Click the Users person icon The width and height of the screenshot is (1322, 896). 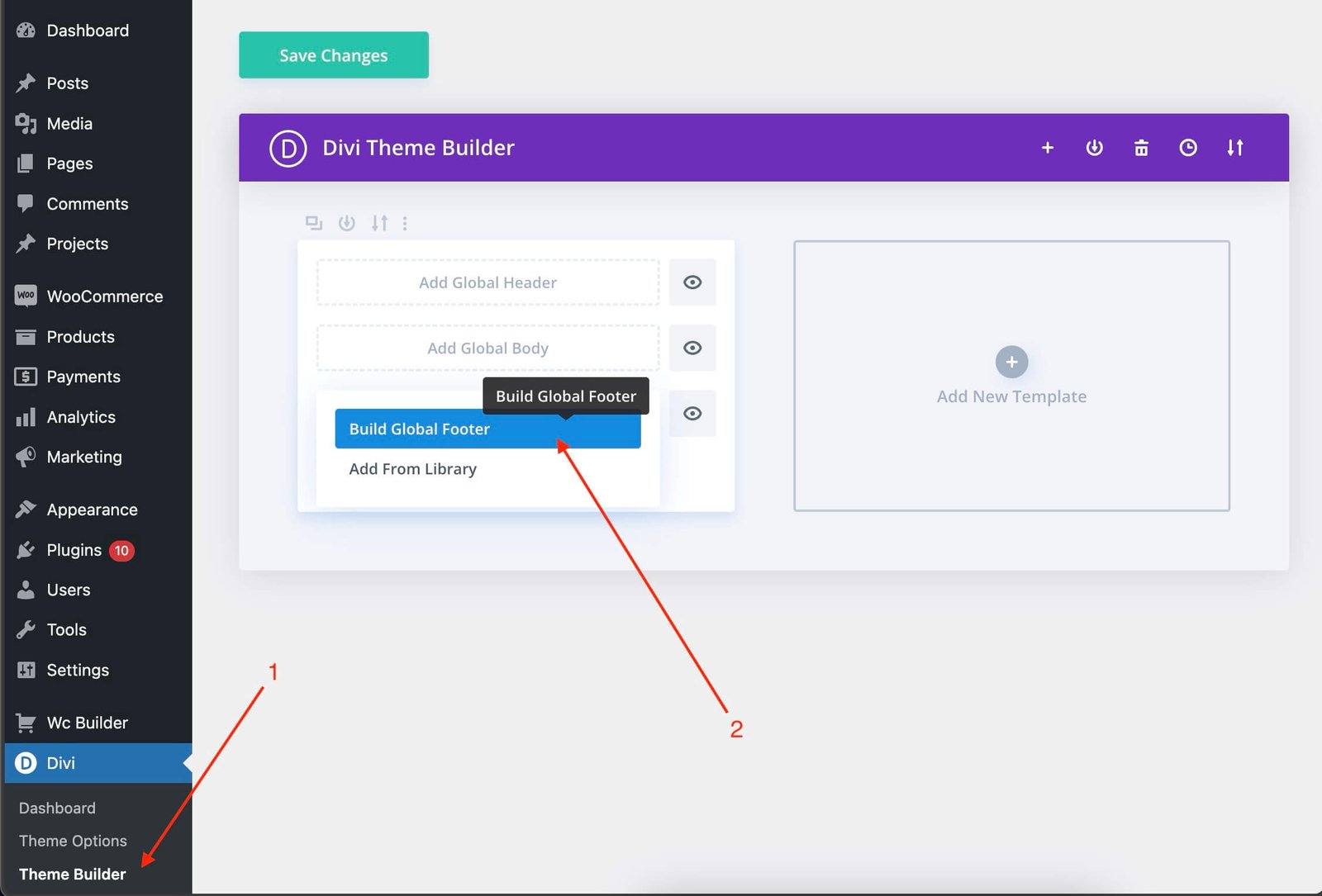tap(26, 590)
